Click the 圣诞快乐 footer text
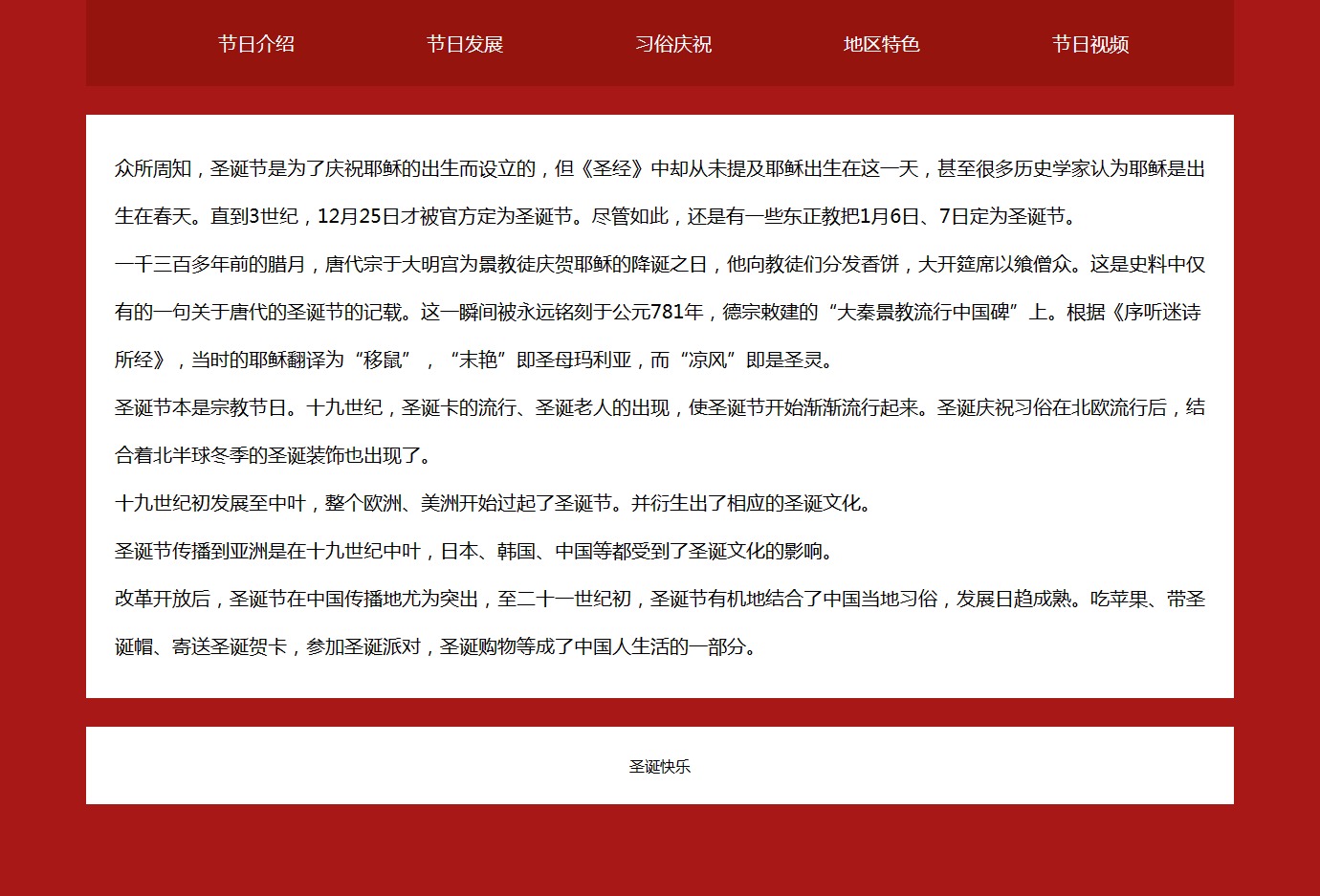 coord(659,766)
